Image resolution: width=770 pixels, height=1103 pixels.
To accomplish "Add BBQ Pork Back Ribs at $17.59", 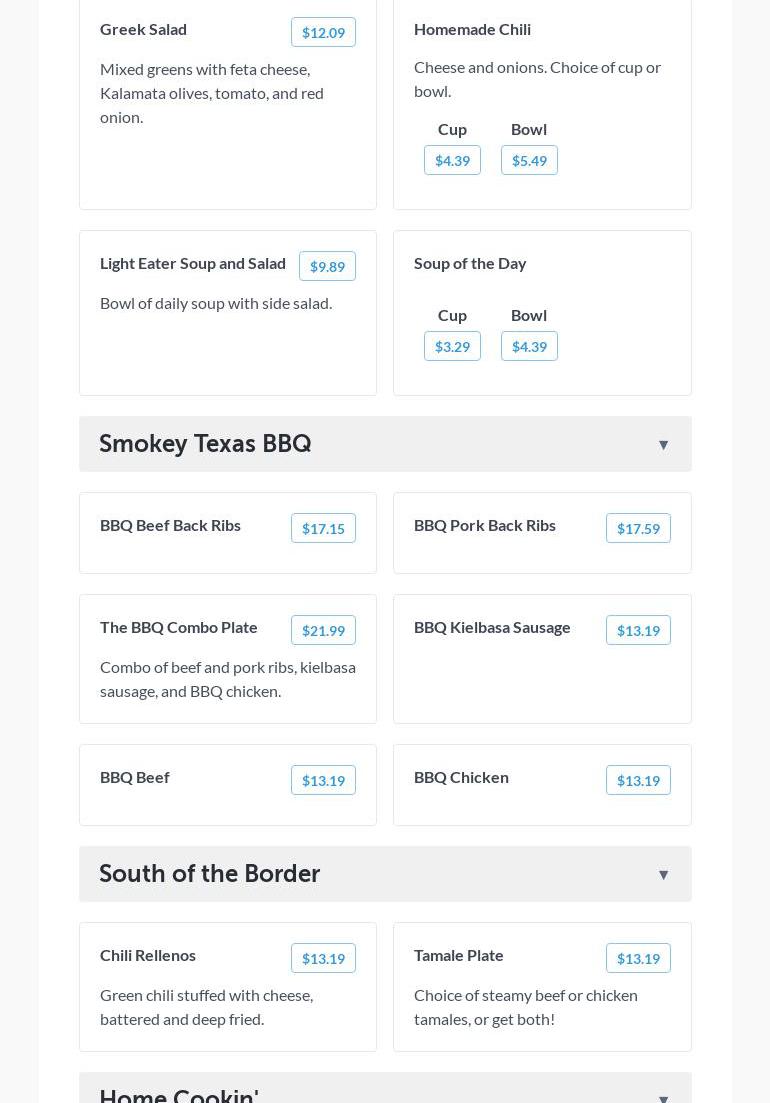I will [638, 529].
